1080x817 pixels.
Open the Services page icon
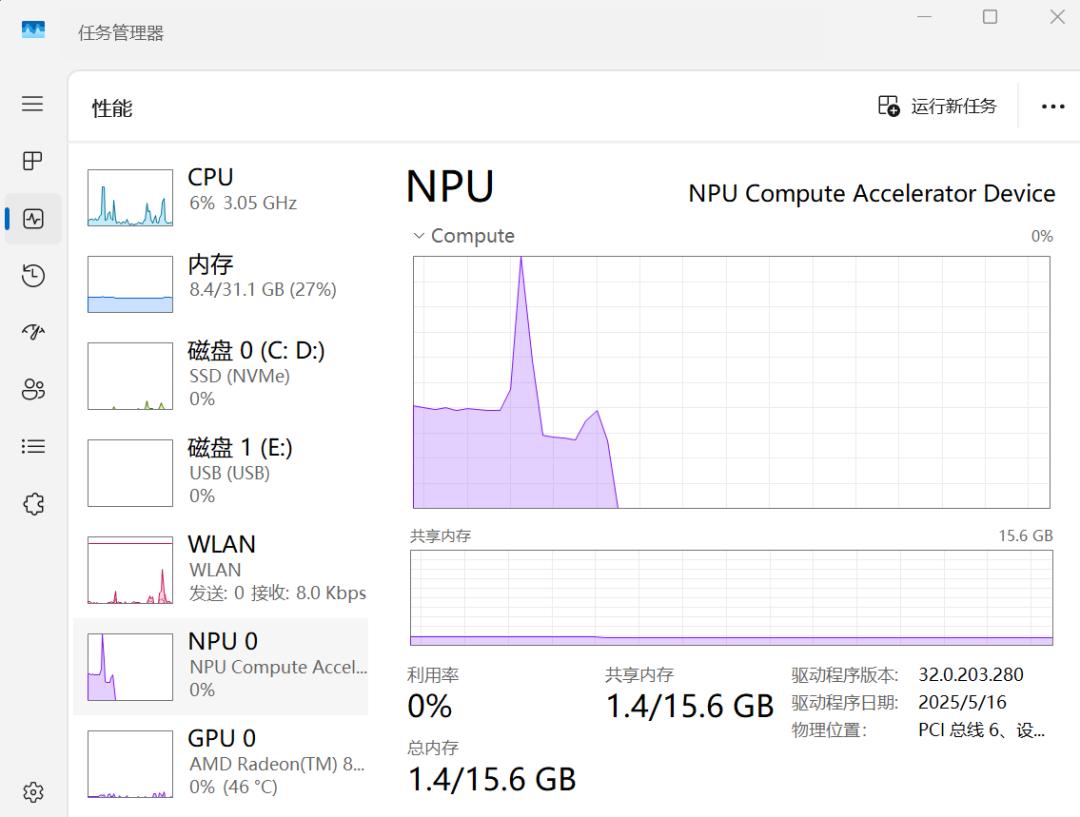tap(33, 504)
